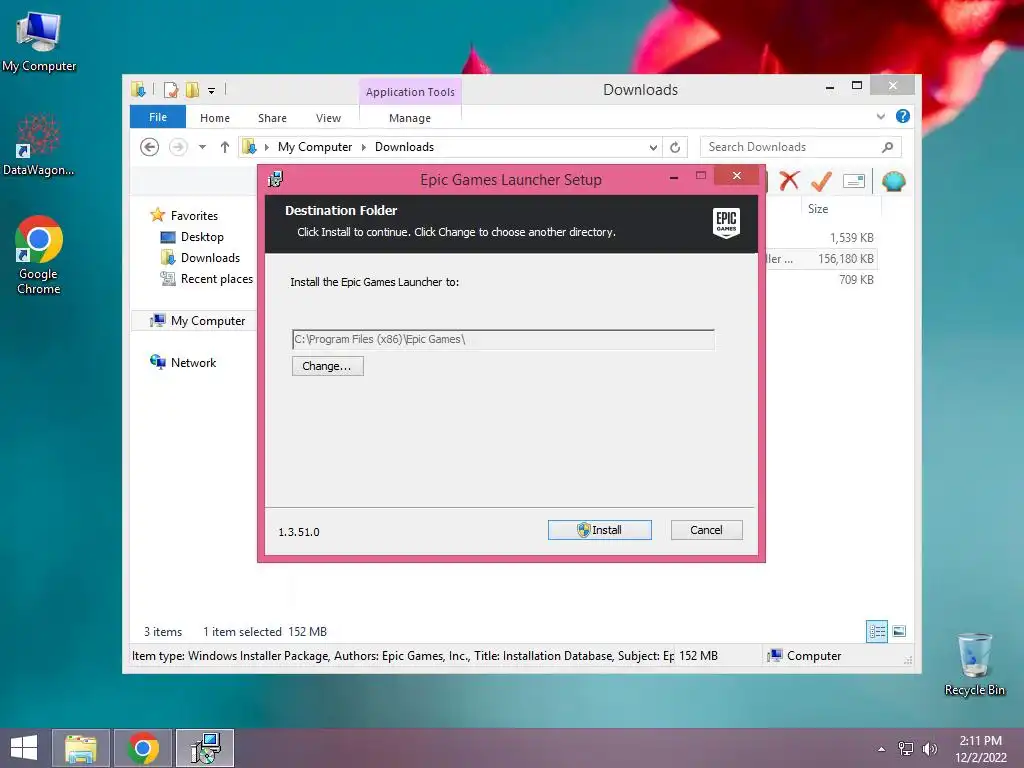The image size is (1024, 768).
Task: Go back in the Downloads explorer window
Action: pos(150,147)
